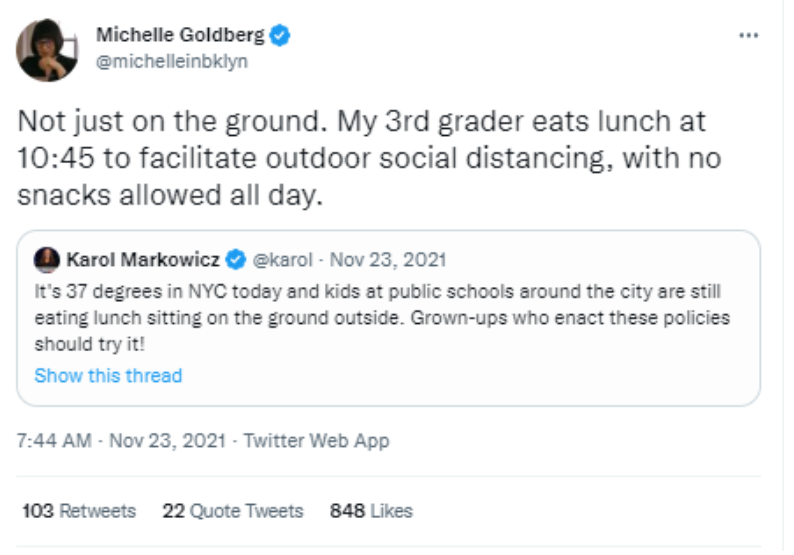The height and width of the screenshot is (555, 794).
Task: Open the tweet's more options menu
Action: pos(748,36)
